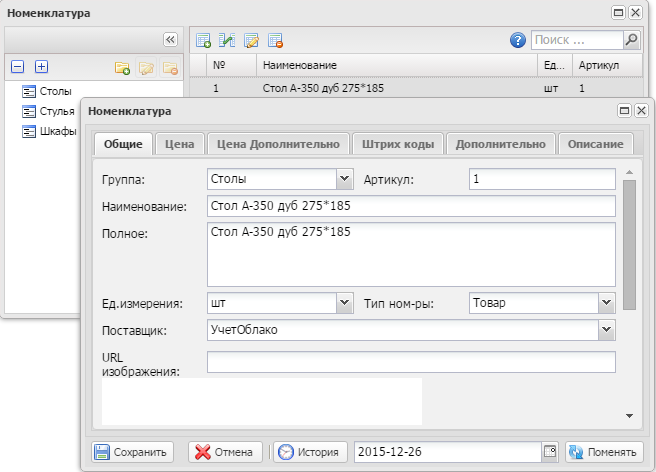
Task: Click the date field 2015-12-26
Action: (448, 452)
